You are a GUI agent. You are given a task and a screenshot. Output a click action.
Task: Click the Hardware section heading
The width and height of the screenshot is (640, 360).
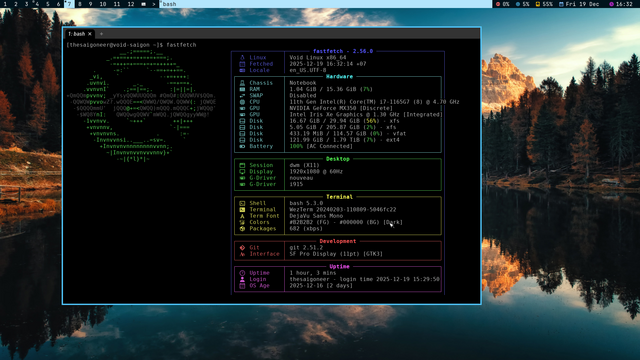[339, 76]
